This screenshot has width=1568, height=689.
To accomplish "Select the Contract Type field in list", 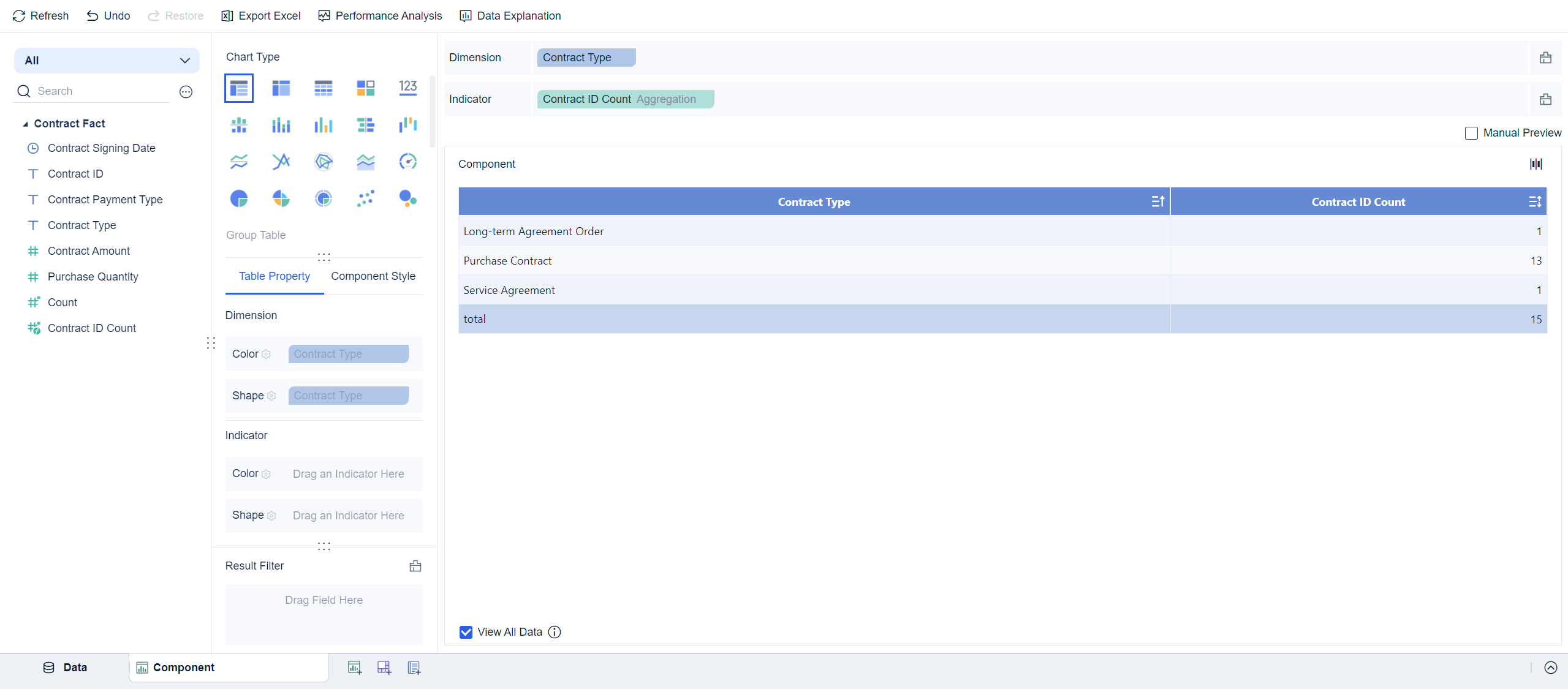I will click(81, 225).
